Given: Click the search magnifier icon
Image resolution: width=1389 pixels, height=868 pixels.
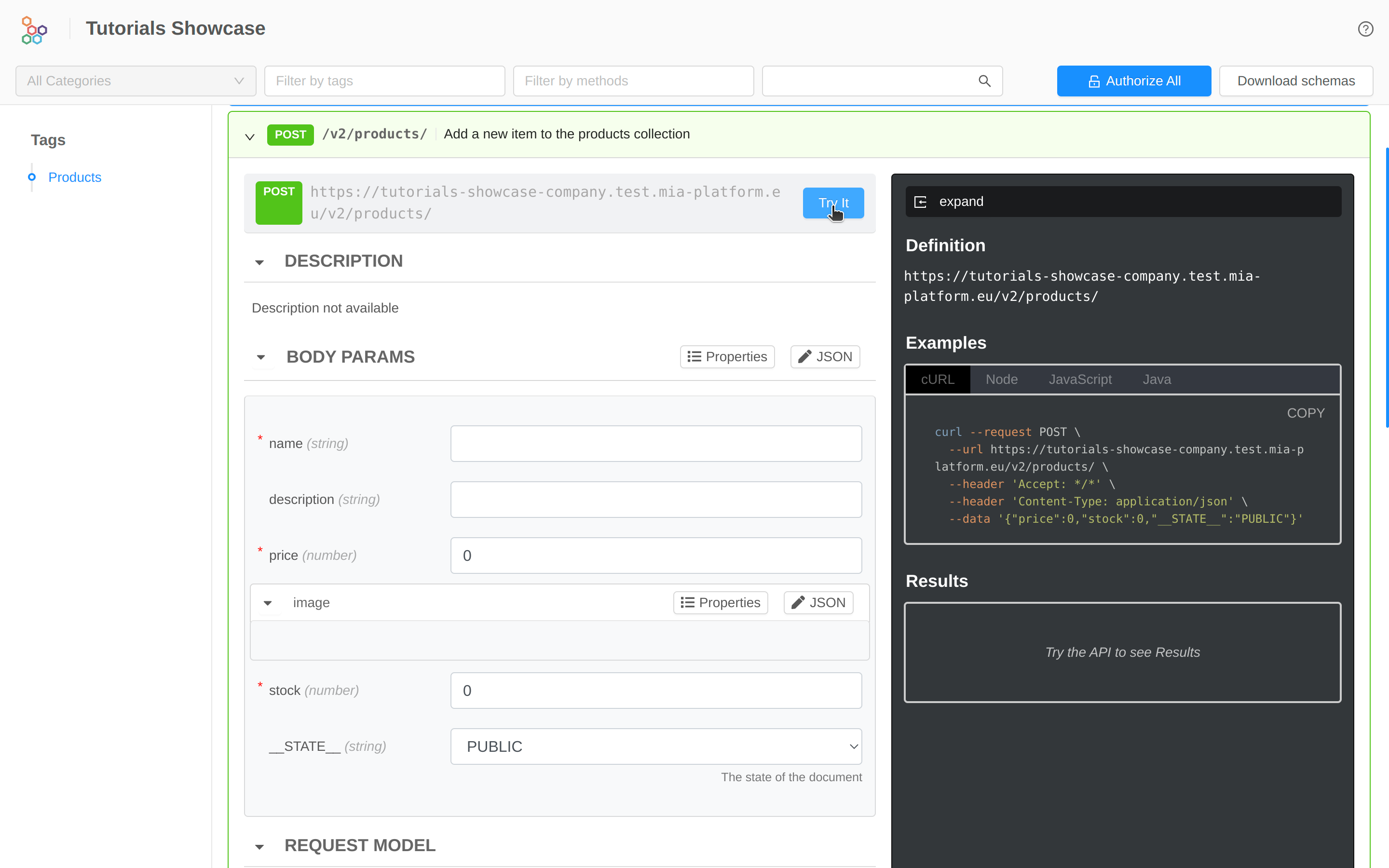Looking at the screenshot, I should point(984,81).
